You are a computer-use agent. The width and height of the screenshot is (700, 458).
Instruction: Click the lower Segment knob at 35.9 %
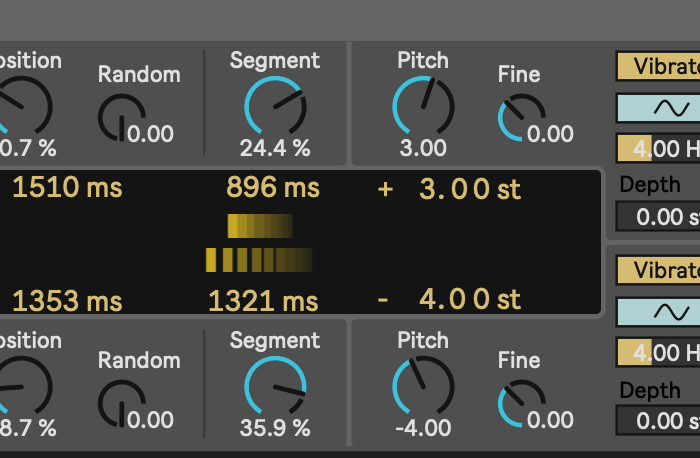coord(275,387)
